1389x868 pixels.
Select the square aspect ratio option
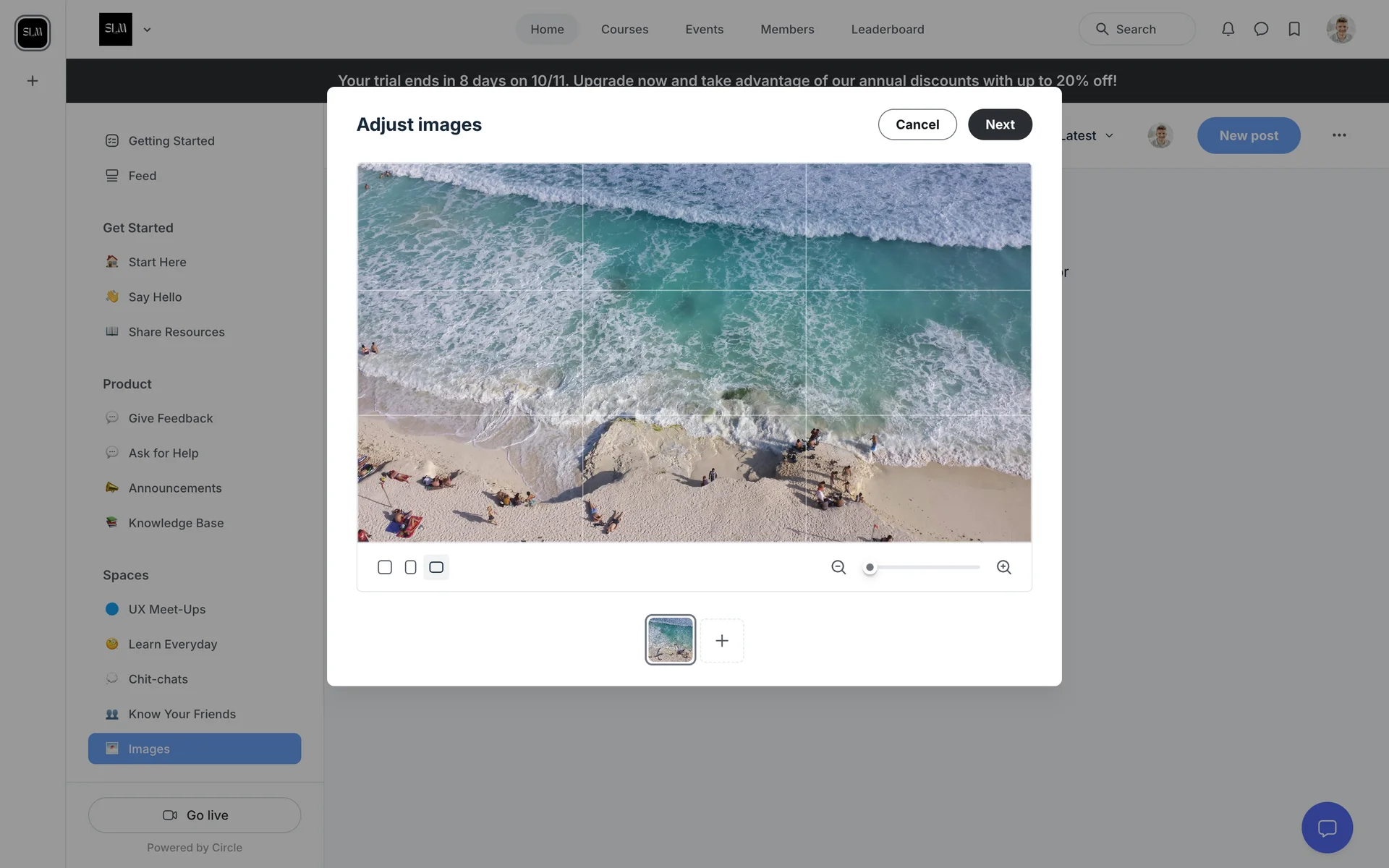point(385,567)
